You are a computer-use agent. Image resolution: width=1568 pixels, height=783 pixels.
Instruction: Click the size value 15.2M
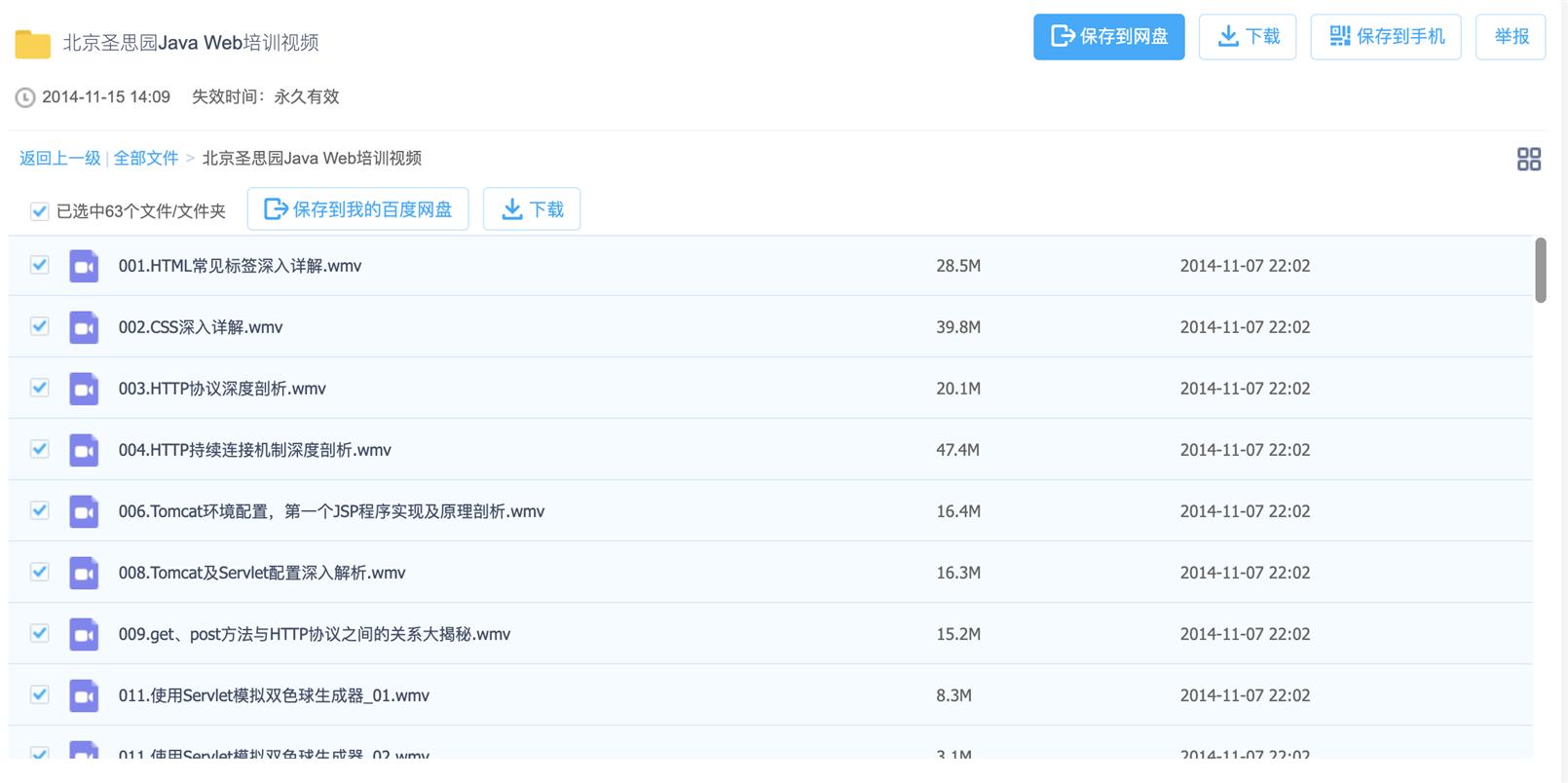pos(958,634)
